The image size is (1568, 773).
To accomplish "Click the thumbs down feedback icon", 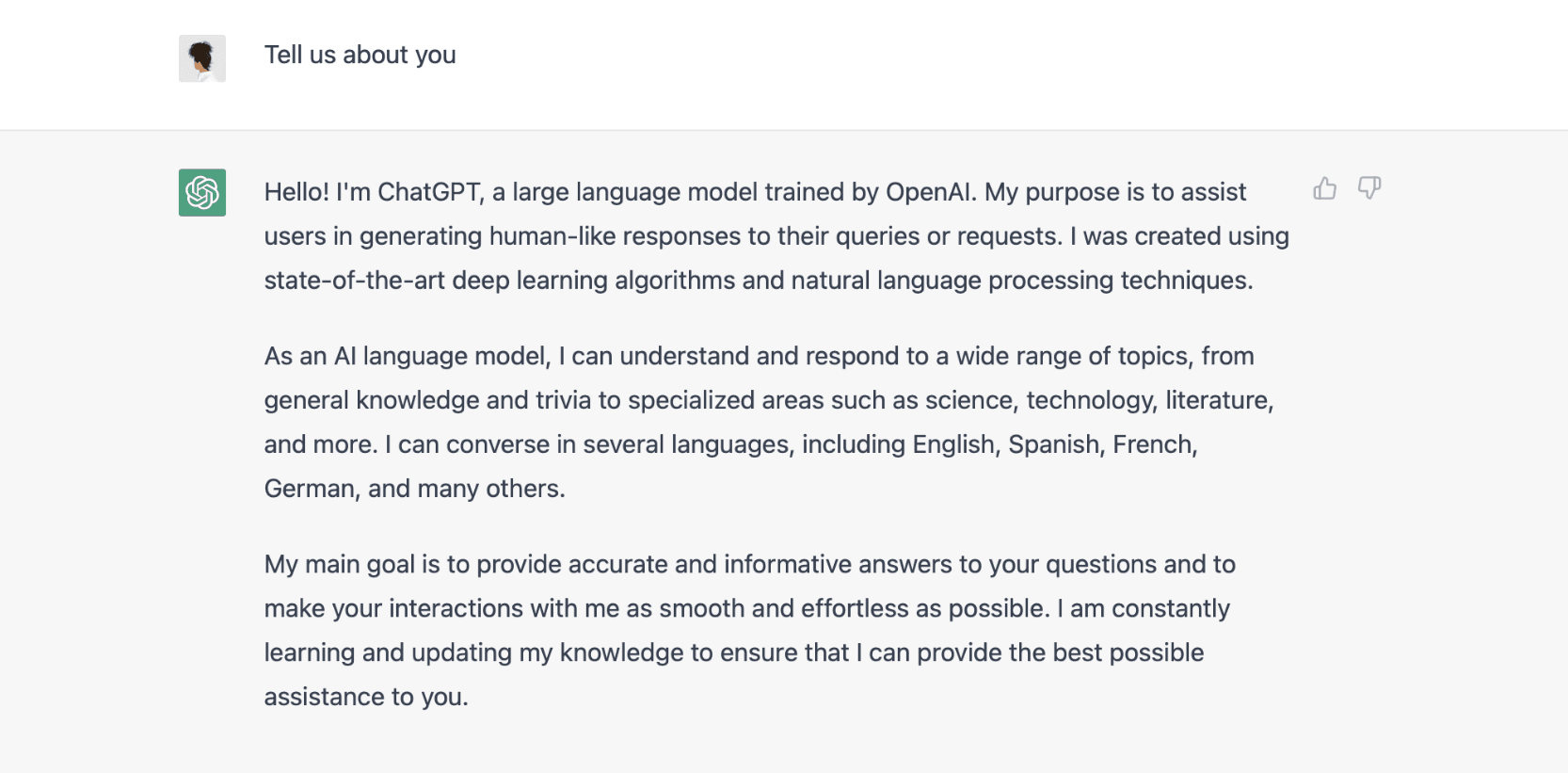I will click(1369, 188).
